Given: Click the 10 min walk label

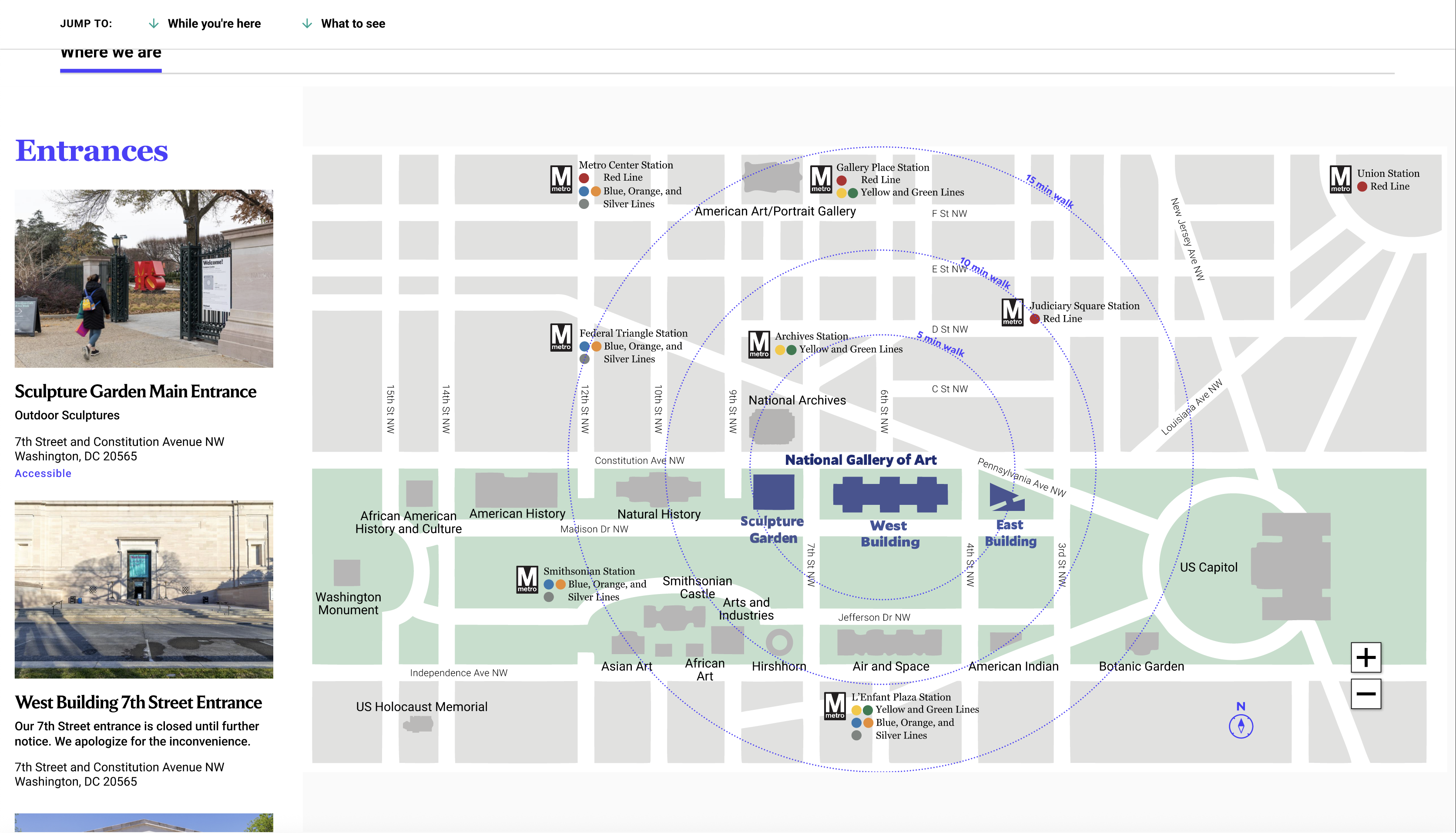Looking at the screenshot, I should point(985,273).
